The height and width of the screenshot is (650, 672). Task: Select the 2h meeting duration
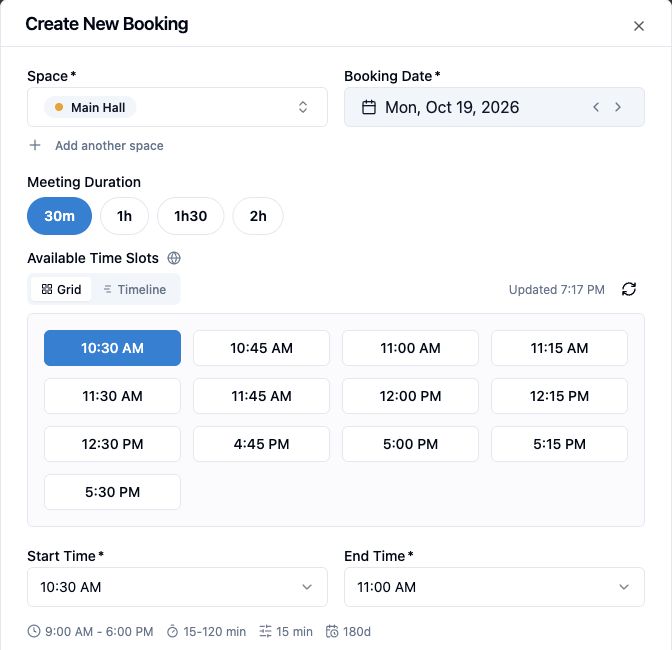(258, 216)
